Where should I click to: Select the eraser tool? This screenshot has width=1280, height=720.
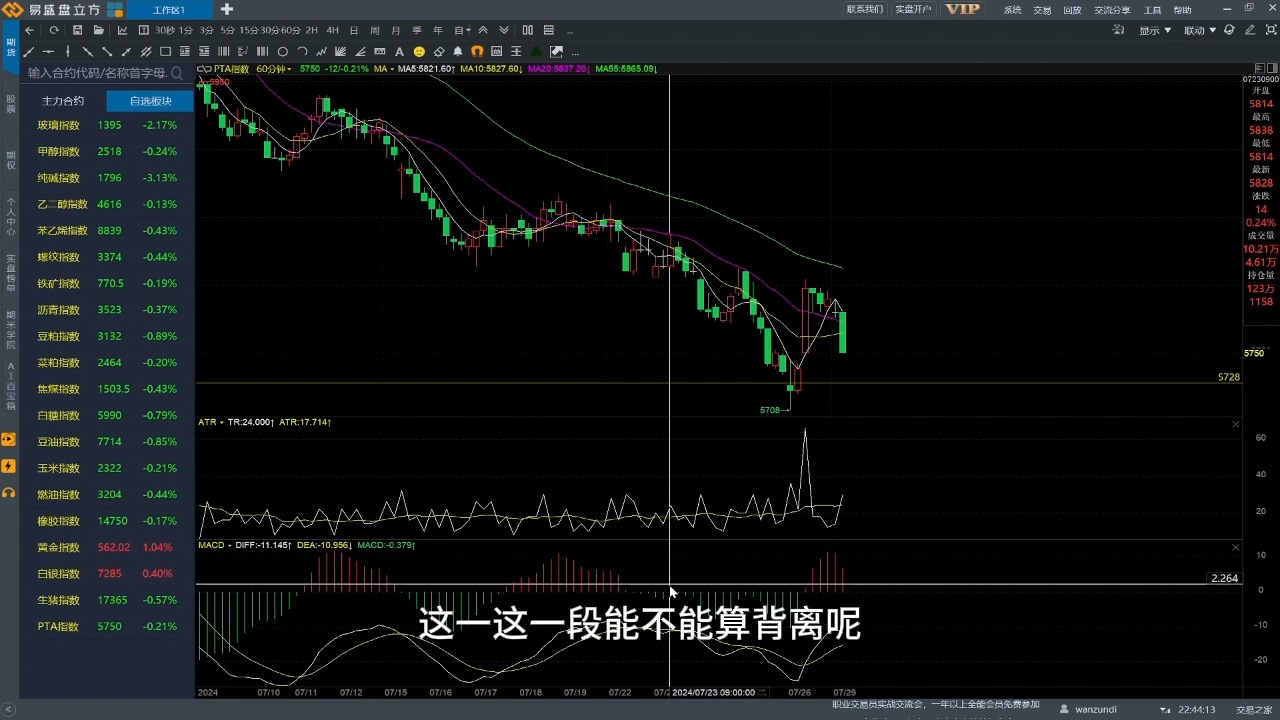tap(439, 52)
